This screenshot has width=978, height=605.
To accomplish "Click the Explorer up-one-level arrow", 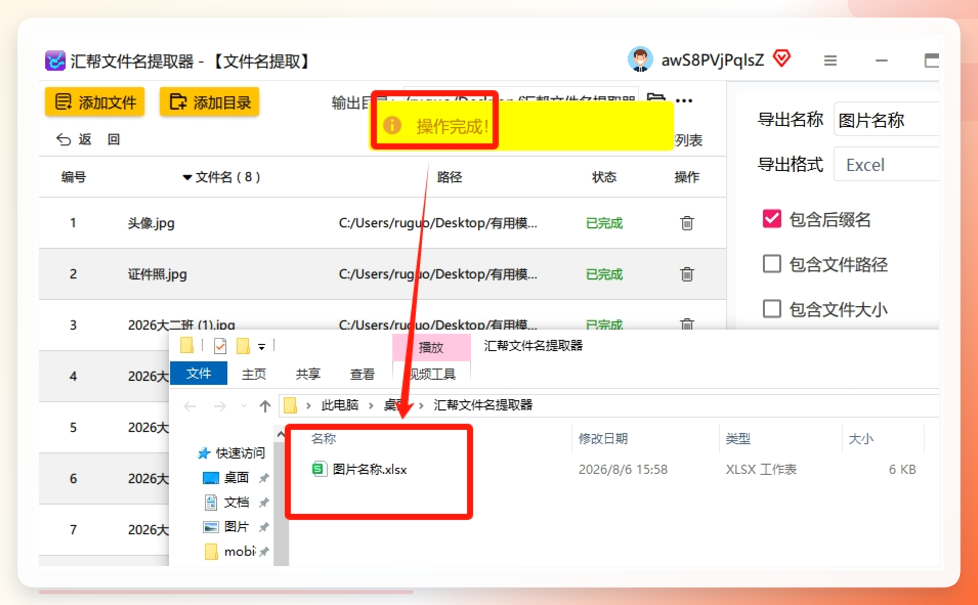I will (265, 406).
